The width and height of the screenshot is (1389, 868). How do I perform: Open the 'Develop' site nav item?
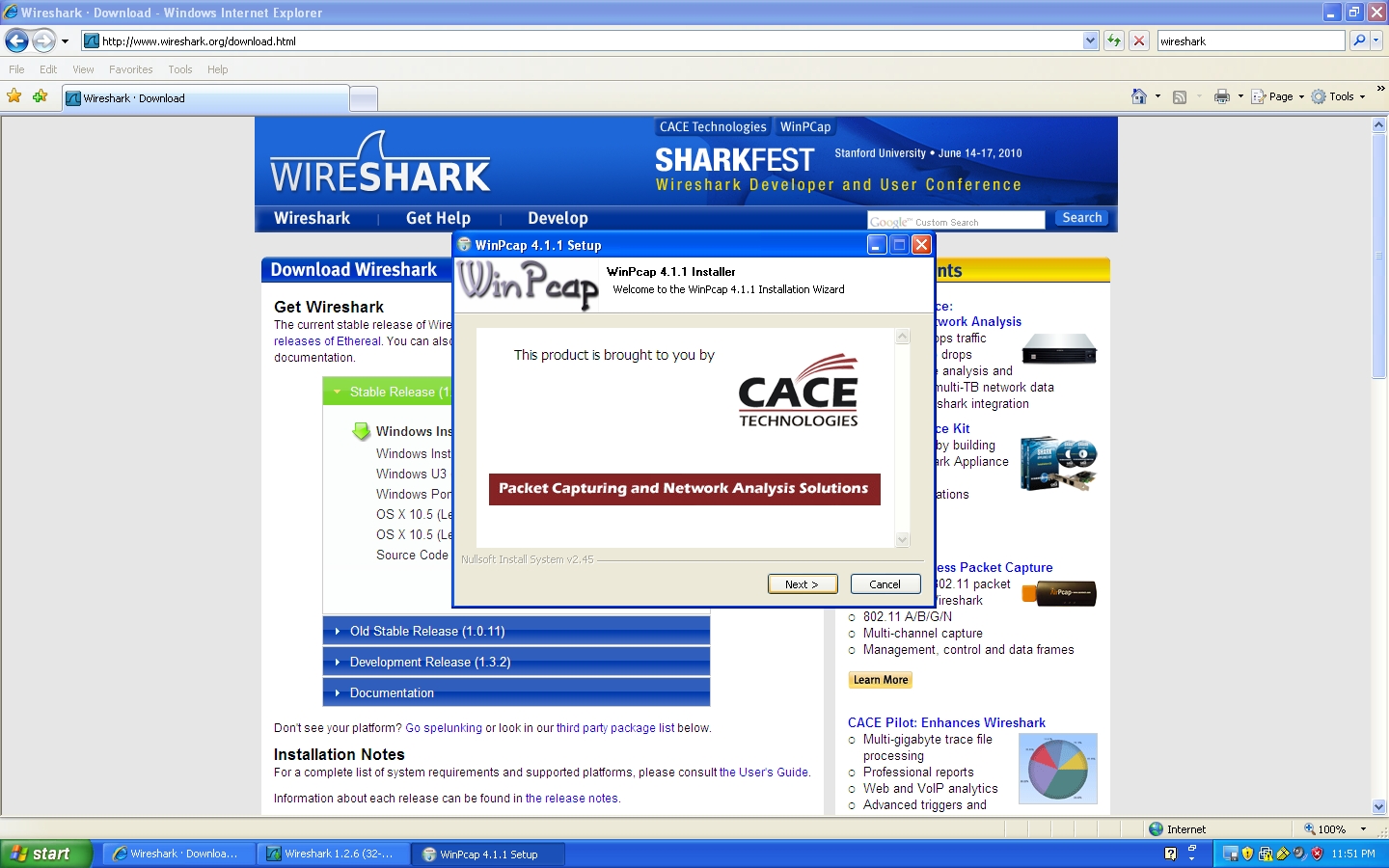click(x=558, y=218)
